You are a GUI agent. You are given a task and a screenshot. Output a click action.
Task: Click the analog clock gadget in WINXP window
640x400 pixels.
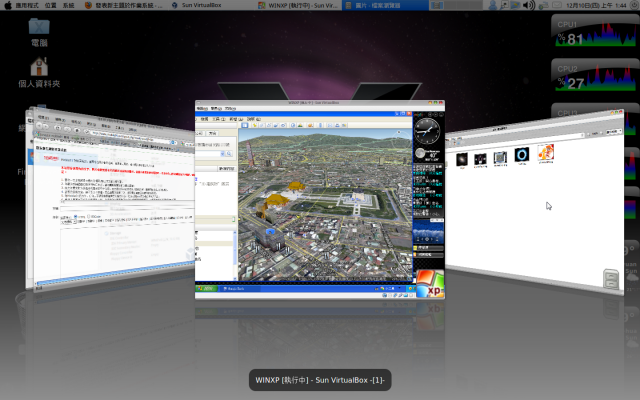[x=427, y=131]
